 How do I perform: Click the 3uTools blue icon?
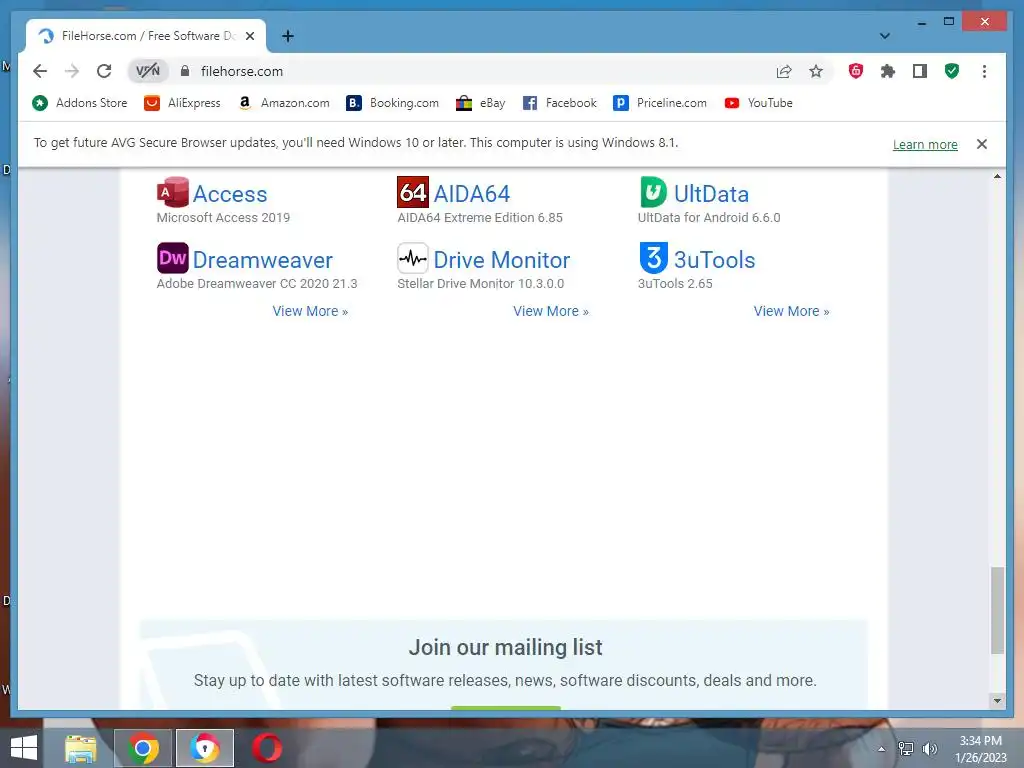(x=653, y=258)
